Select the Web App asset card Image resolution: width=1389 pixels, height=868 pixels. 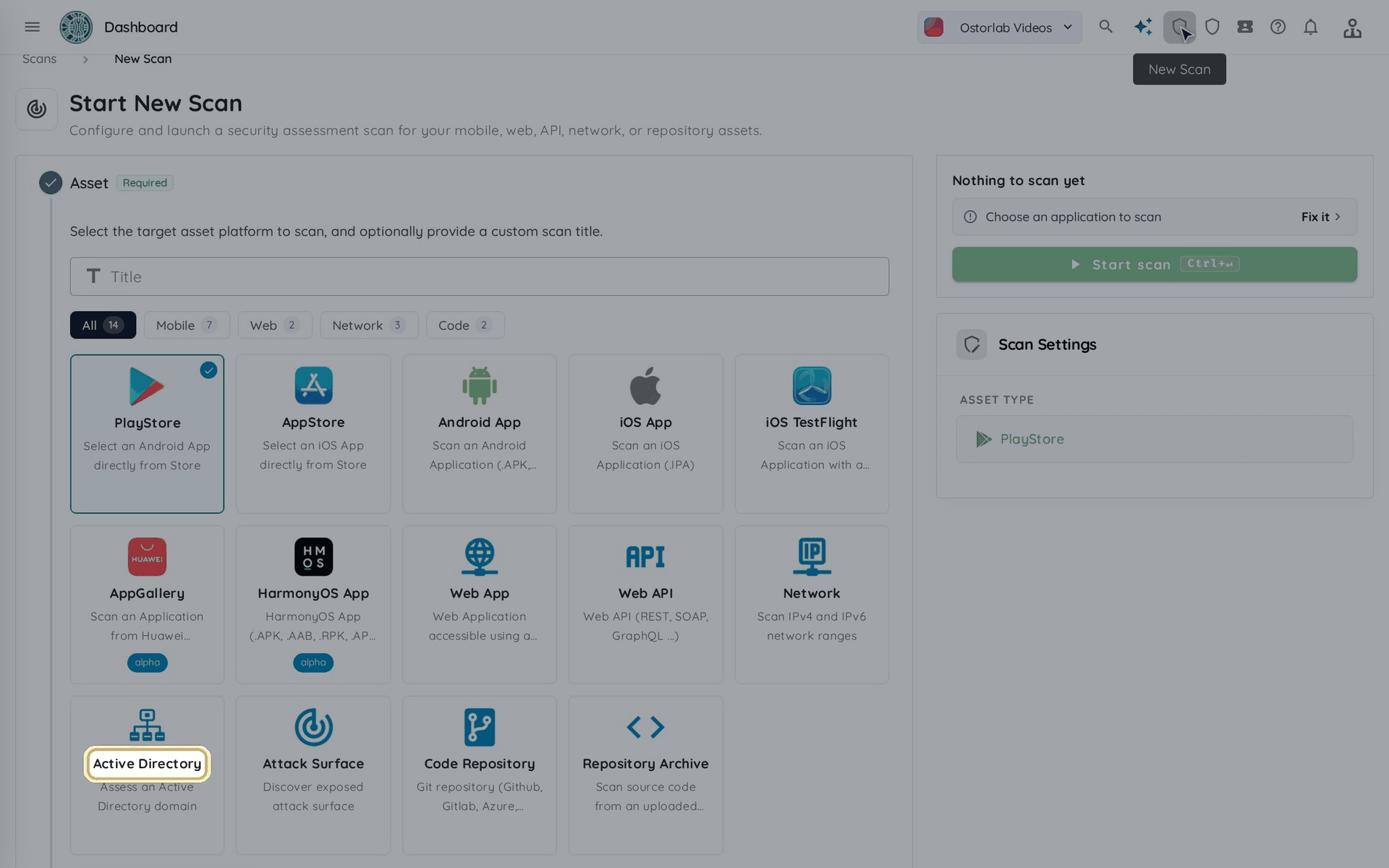[x=480, y=605]
